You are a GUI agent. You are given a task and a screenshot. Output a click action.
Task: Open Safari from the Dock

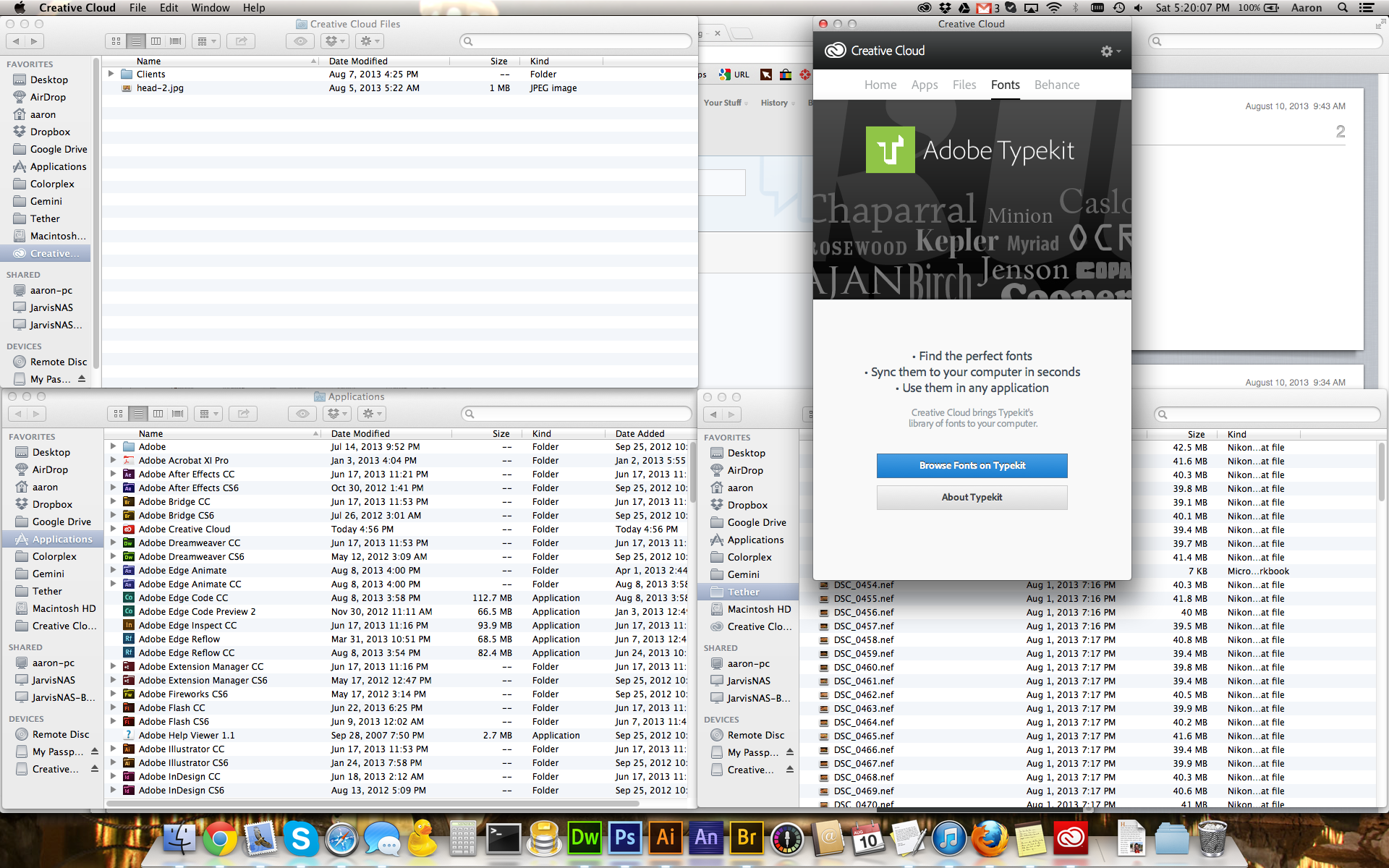(341, 838)
